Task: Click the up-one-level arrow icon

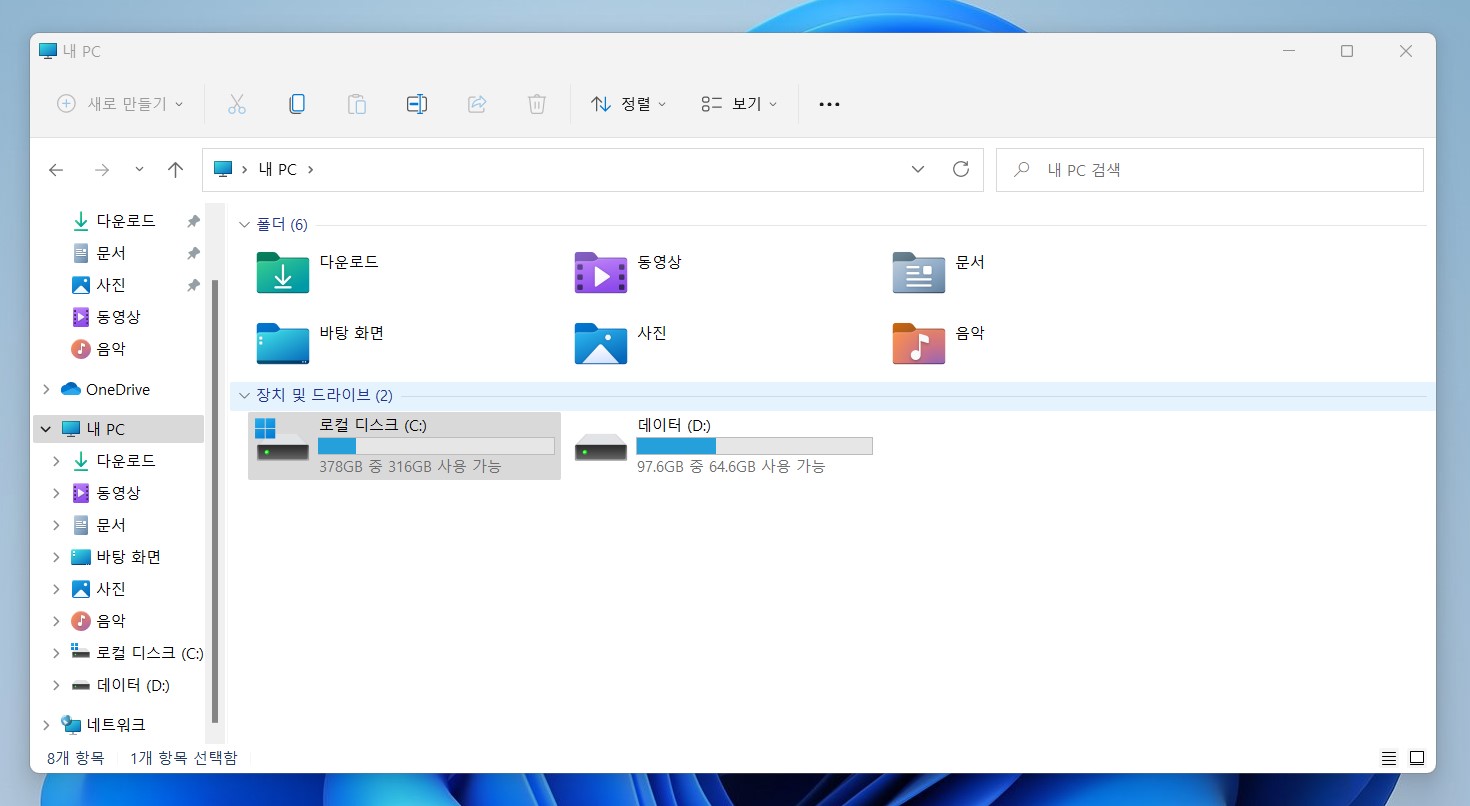Action: click(x=175, y=169)
